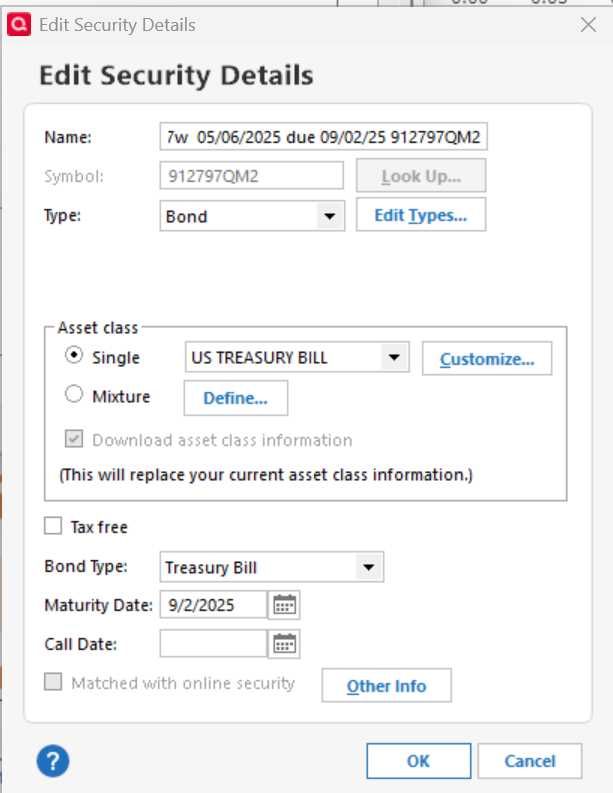This screenshot has height=793, width=613.
Task: Open the Customize asset class button
Action: [487, 359]
